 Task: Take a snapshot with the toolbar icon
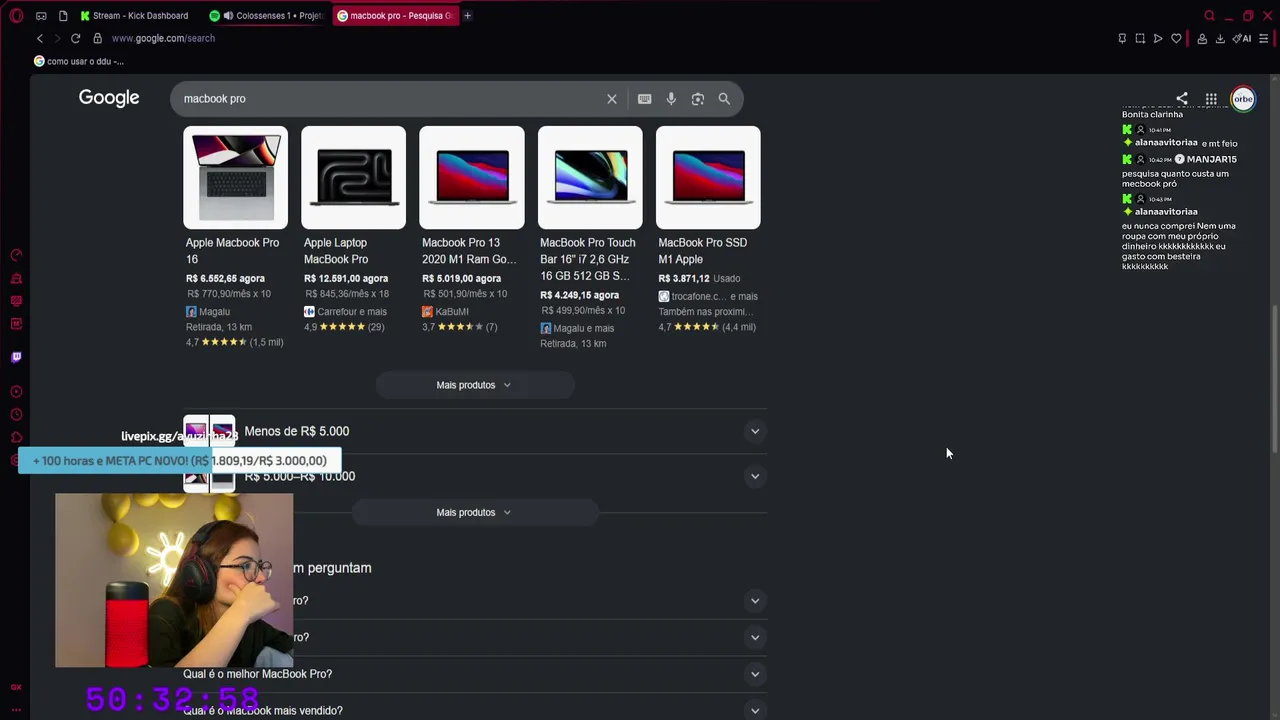pyautogui.click(x=1140, y=38)
